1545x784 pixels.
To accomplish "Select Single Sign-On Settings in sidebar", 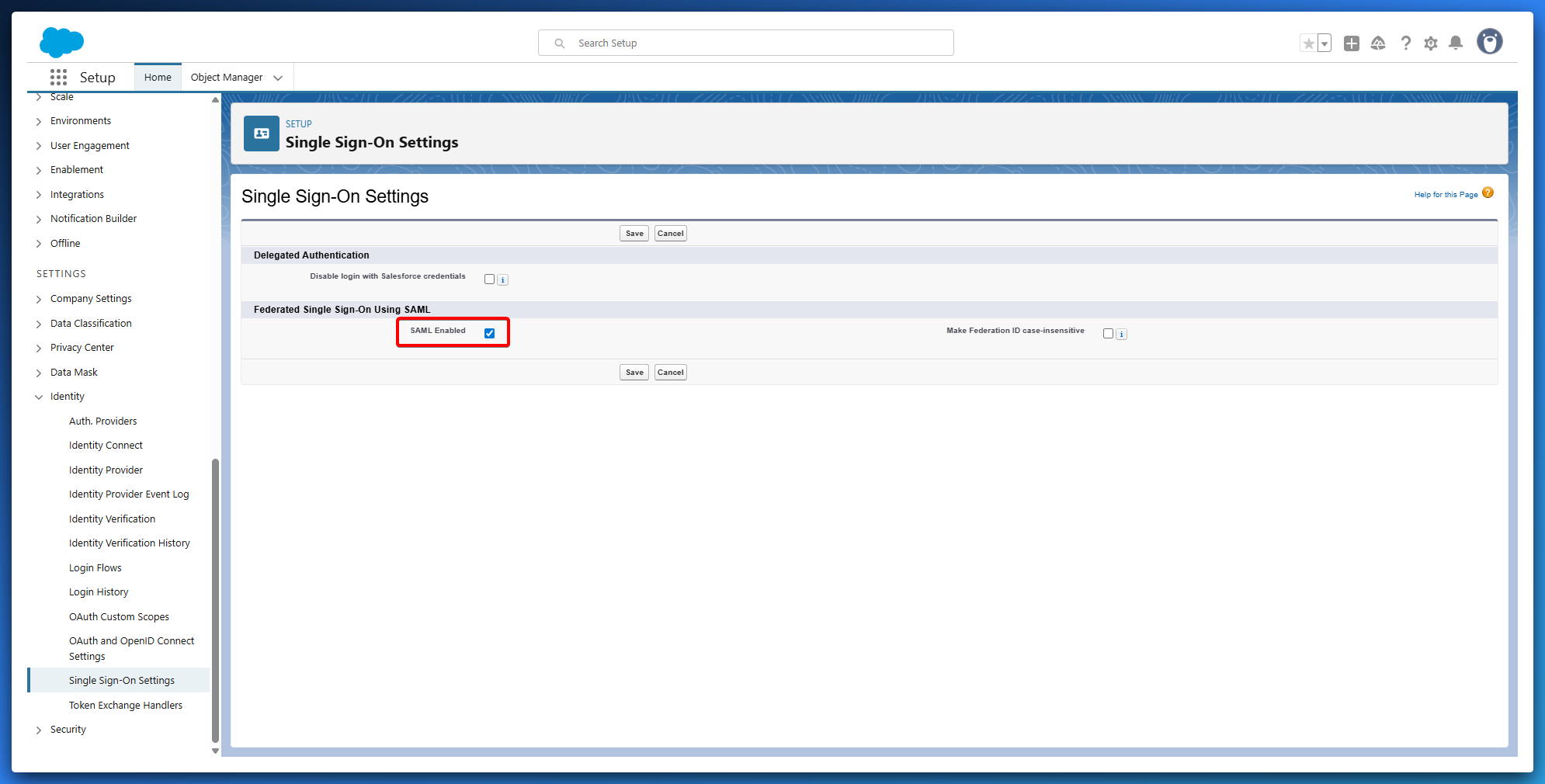I will pos(122,680).
